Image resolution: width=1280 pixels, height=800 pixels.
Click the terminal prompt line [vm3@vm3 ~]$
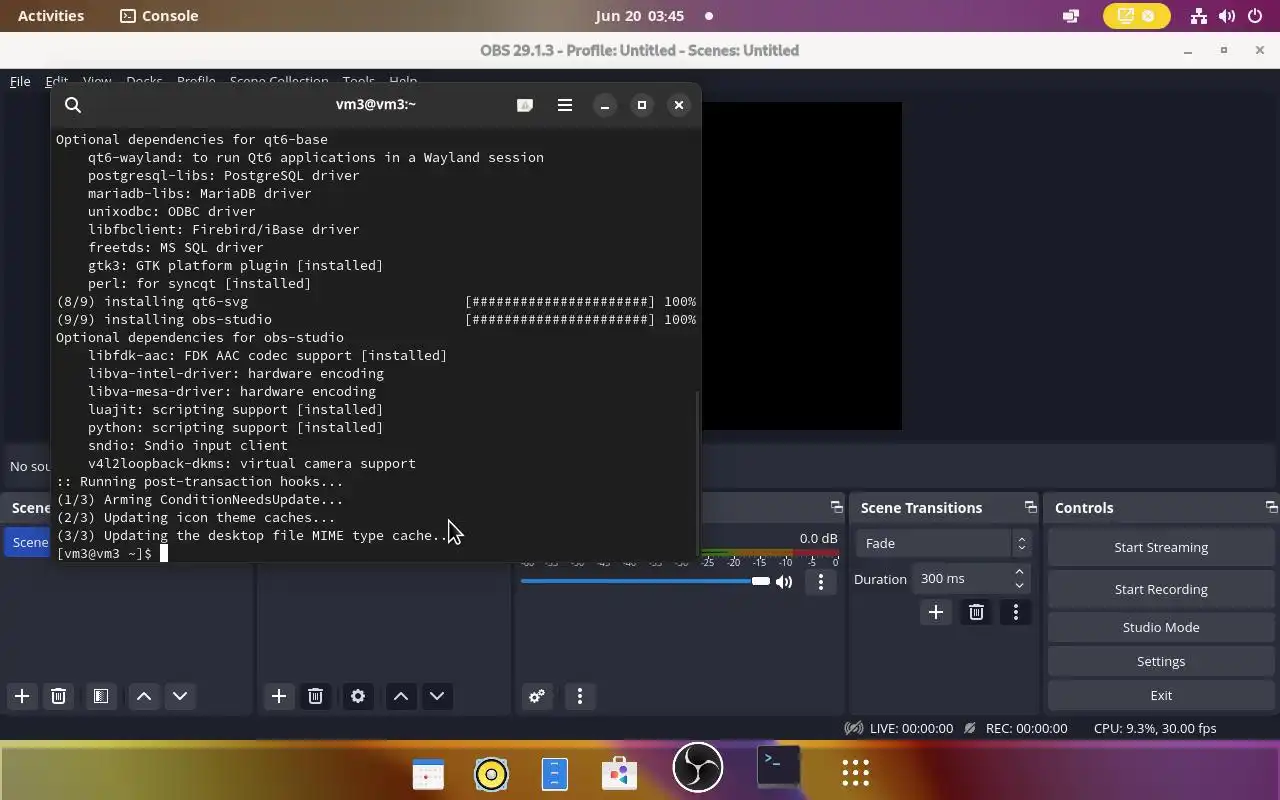[x=104, y=553]
